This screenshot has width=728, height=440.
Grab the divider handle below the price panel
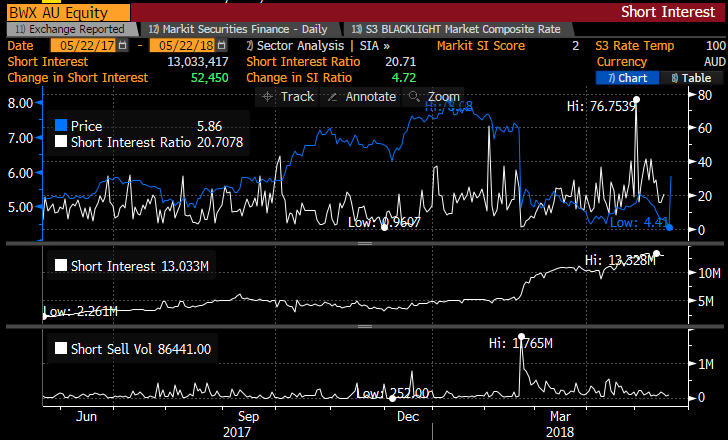pyautogui.click(x=365, y=243)
